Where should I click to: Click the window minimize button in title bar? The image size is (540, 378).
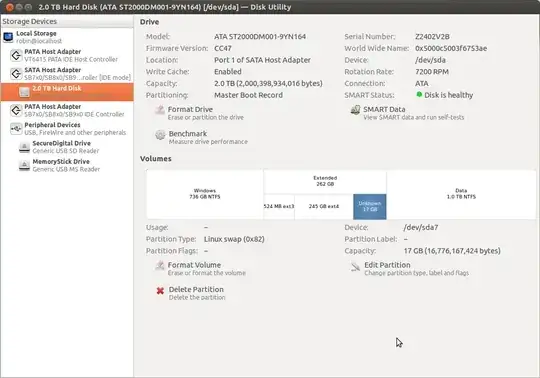(x=19, y=7)
